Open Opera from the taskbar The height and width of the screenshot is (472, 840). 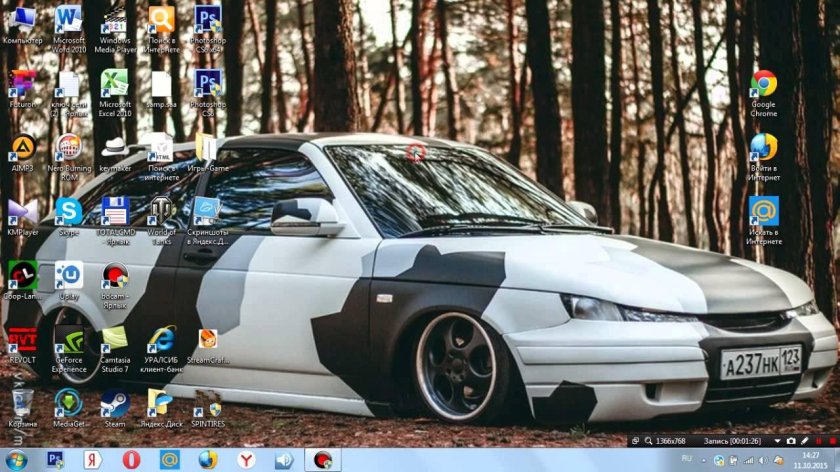point(131,459)
